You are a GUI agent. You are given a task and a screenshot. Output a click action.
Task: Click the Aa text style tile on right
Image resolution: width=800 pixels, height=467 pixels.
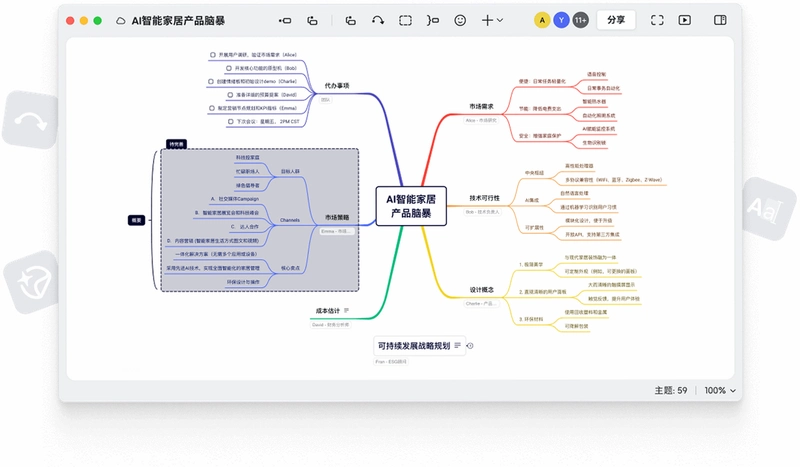tap(767, 209)
